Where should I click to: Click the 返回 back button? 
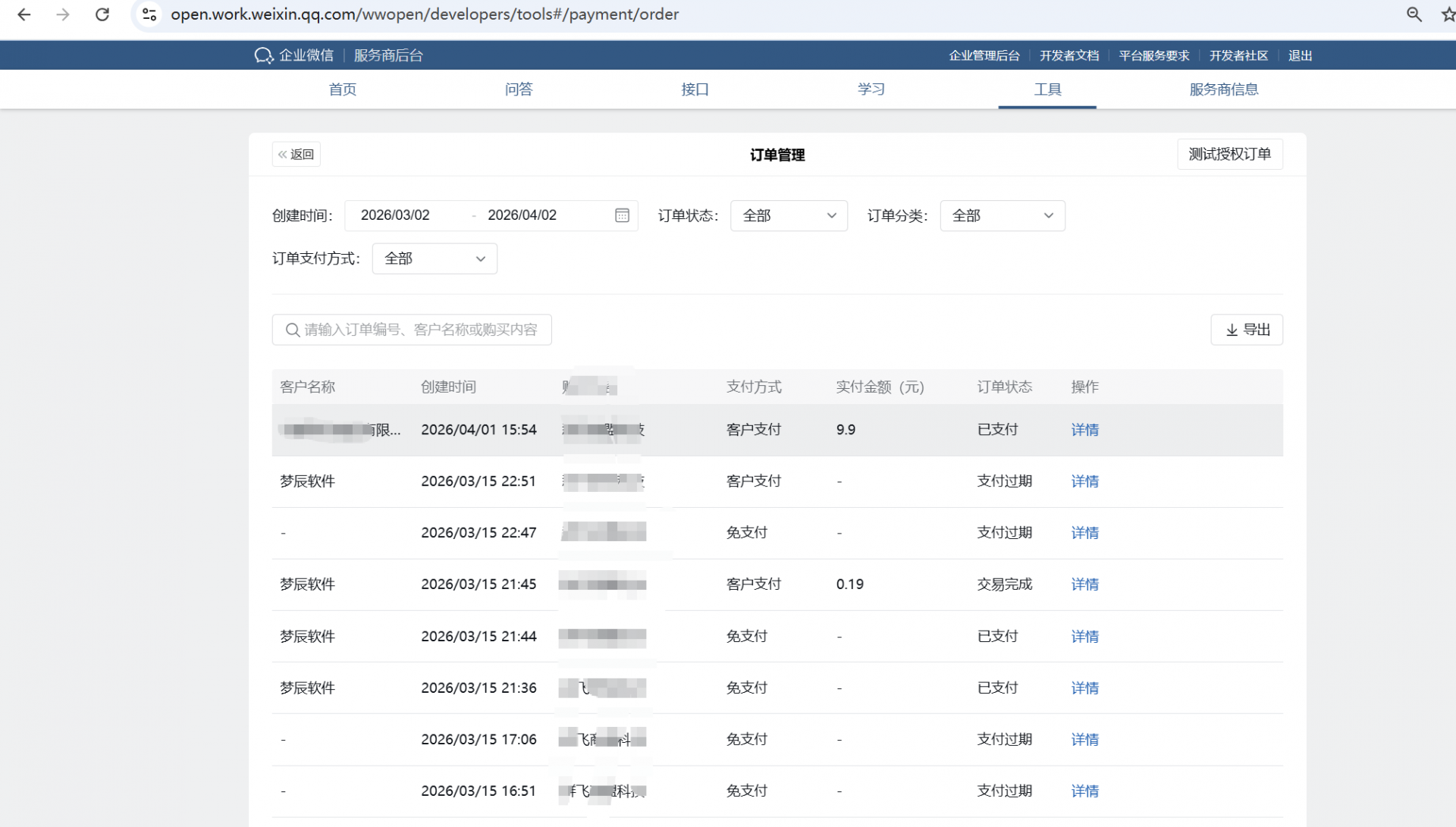tap(297, 154)
